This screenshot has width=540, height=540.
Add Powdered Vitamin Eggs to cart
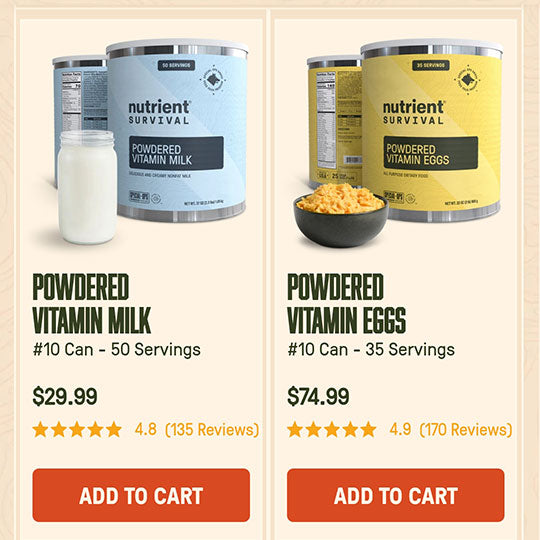click(x=395, y=495)
